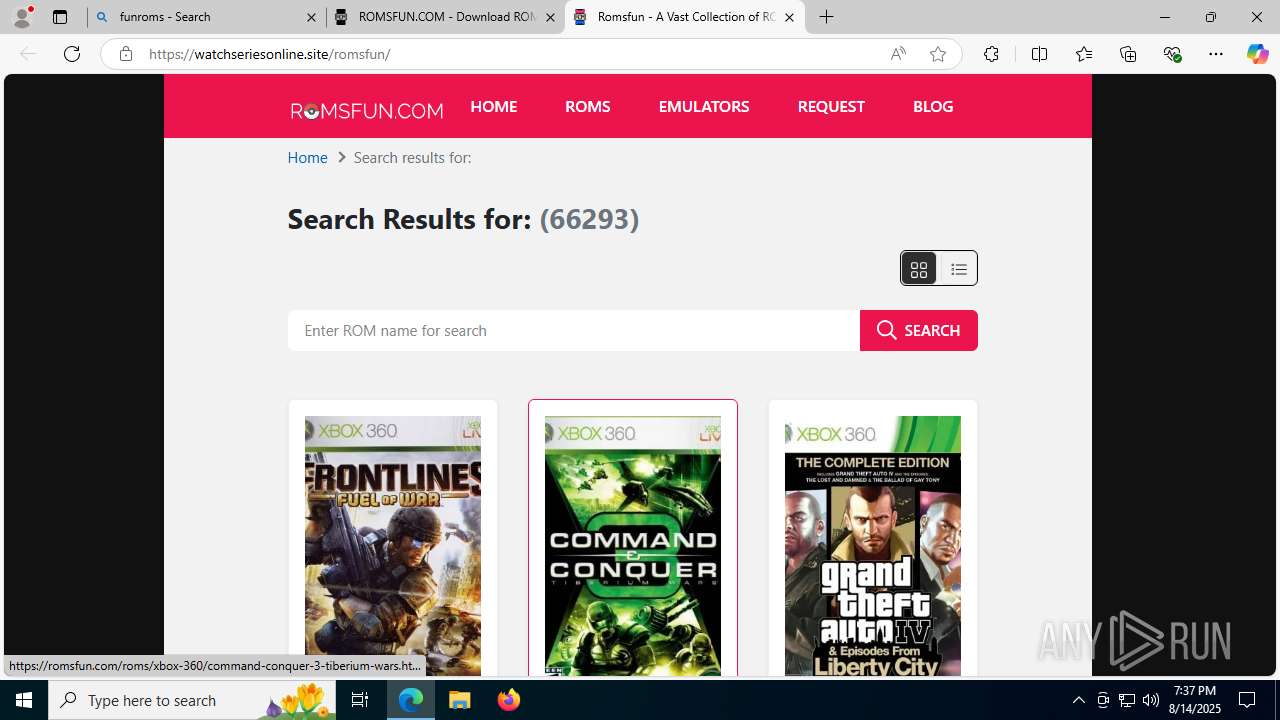Open Command & Conquer 3 cover

(633, 546)
